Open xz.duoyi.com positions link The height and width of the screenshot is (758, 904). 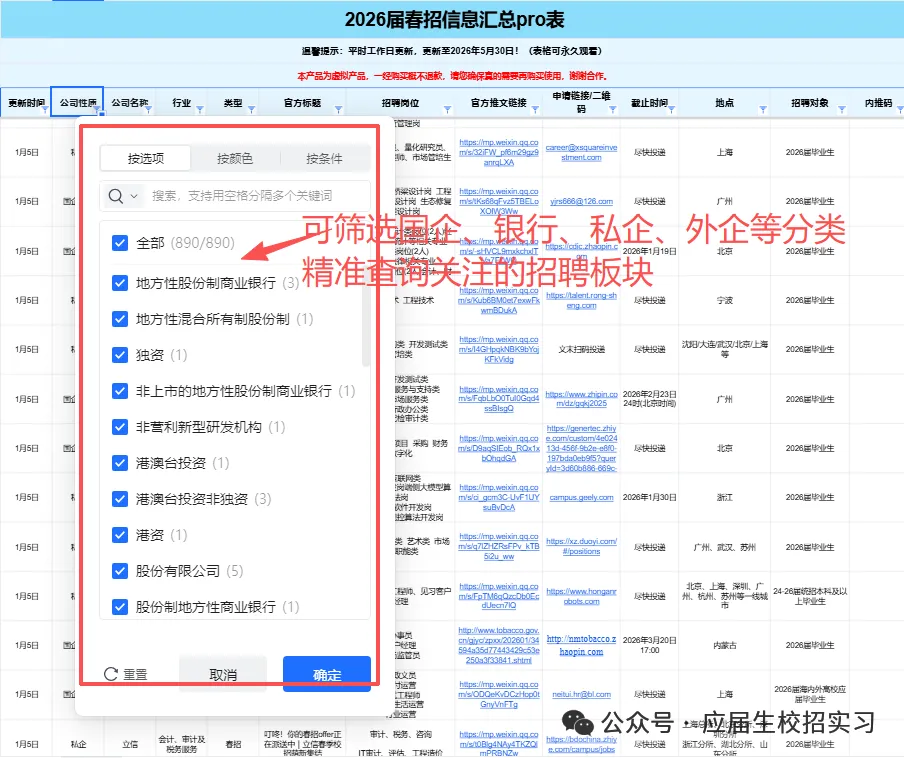pyautogui.click(x=581, y=546)
